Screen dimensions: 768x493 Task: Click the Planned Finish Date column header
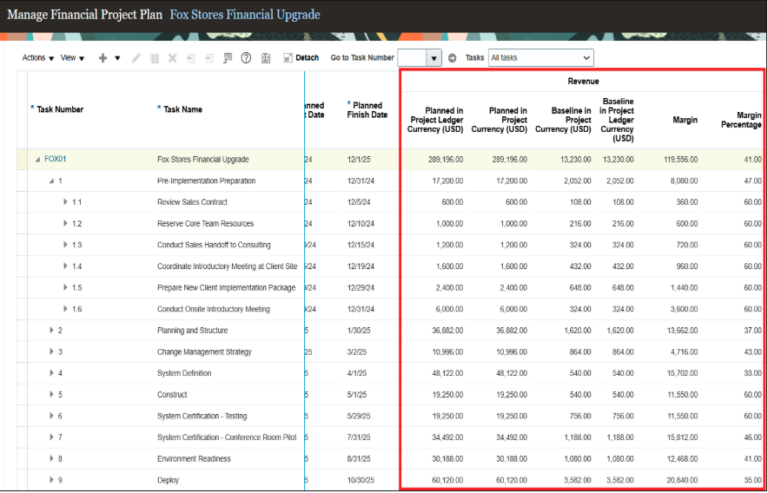point(367,110)
